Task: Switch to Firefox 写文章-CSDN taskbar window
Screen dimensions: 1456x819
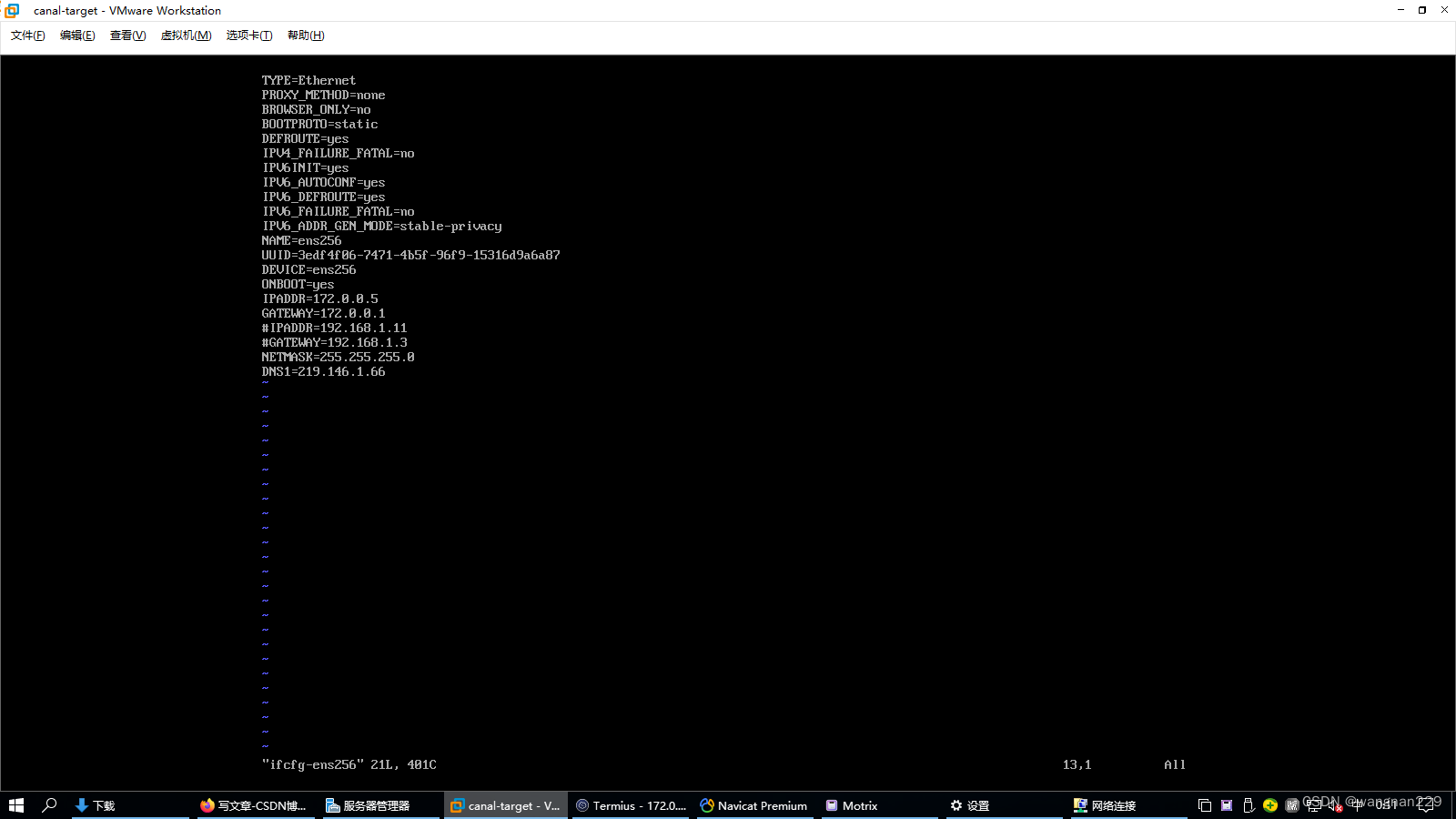Action: (254, 805)
